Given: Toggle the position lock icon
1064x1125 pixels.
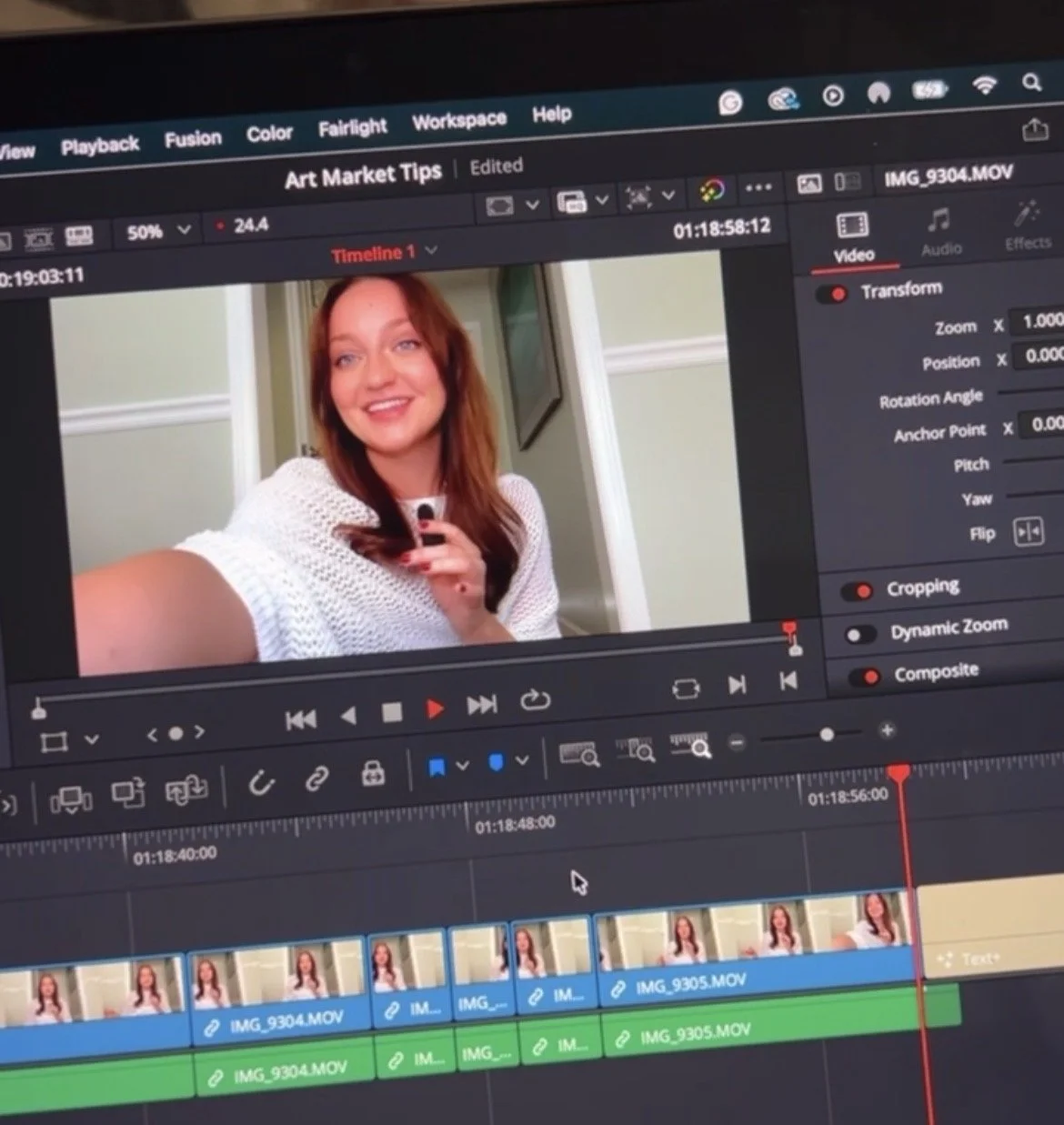Looking at the screenshot, I should pyautogui.click(x=373, y=774).
